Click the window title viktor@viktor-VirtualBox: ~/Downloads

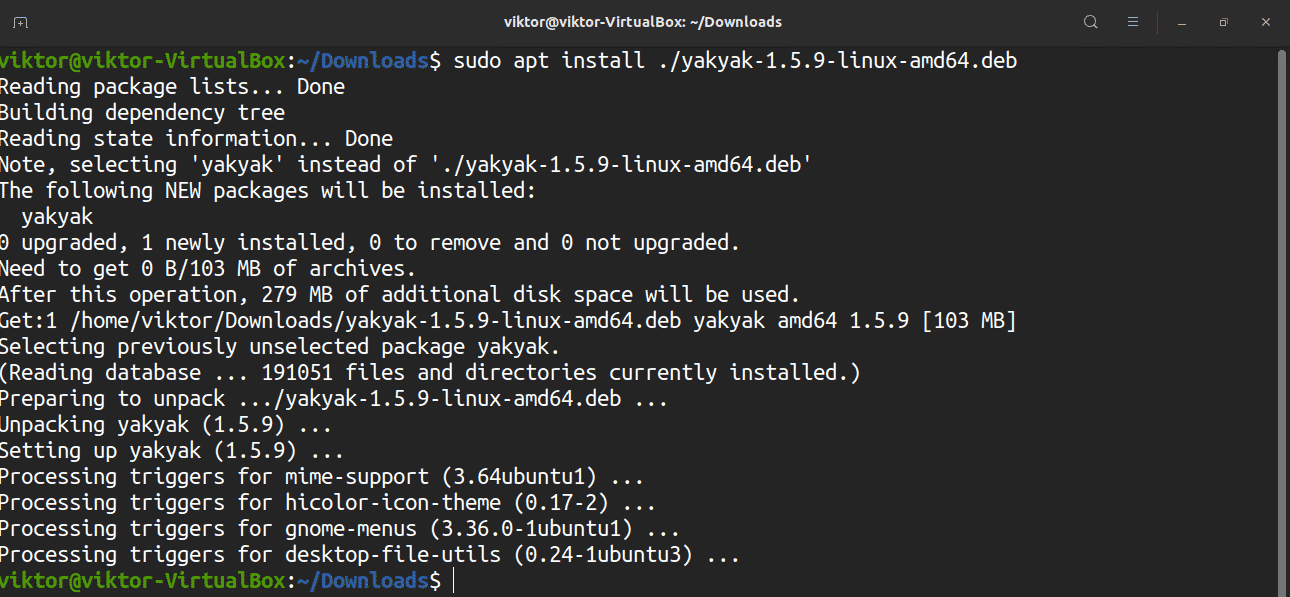[643, 22]
